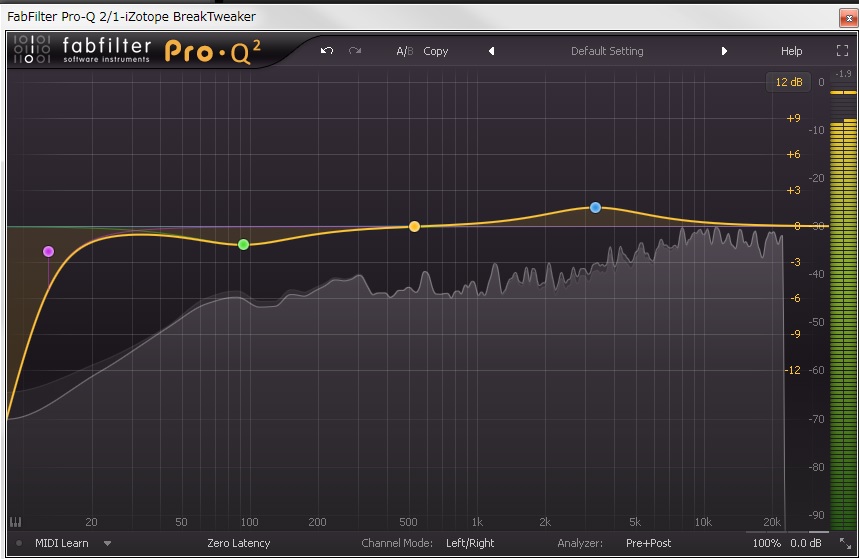Copy settings with the Copy button
The height and width of the screenshot is (559, 859).
(x=436, y=51)
